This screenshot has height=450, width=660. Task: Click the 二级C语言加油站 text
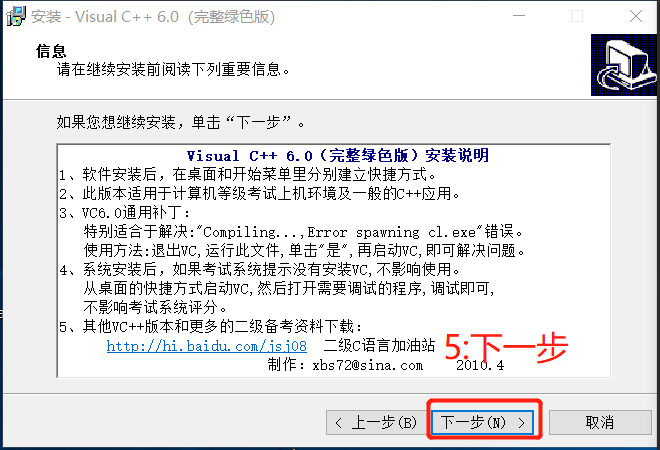click(379, 346)
